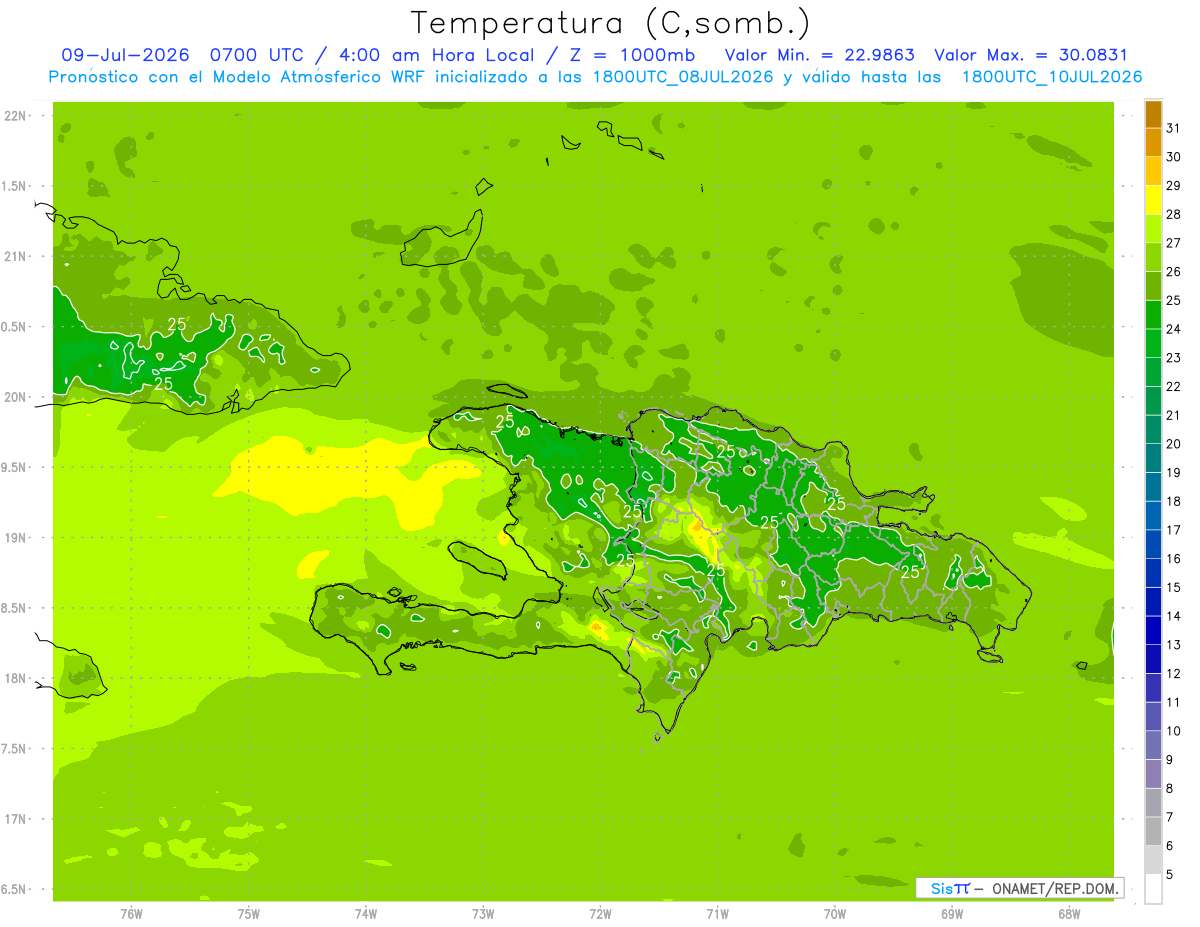Click the 72W longitude axis label
1200x927 pixels.
point(600,913)
